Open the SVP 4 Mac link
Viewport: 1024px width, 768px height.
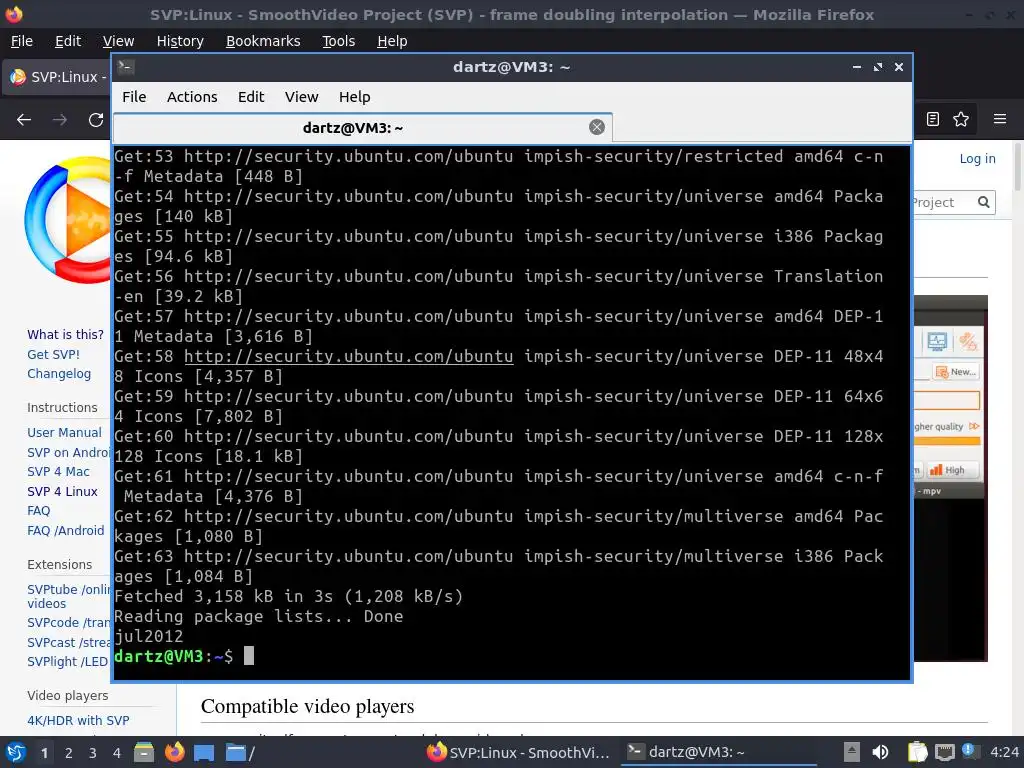point(58,472)
